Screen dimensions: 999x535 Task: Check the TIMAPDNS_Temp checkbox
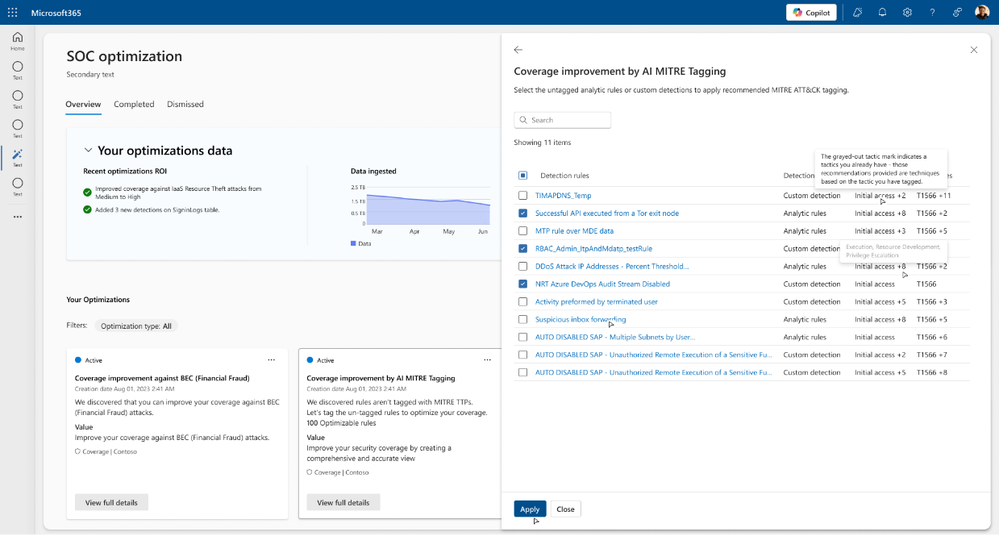pyautogui.click(x=522, y=196)
